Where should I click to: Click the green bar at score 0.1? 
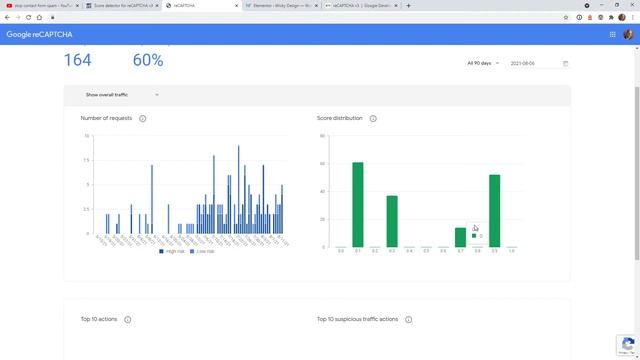(358, 205)
